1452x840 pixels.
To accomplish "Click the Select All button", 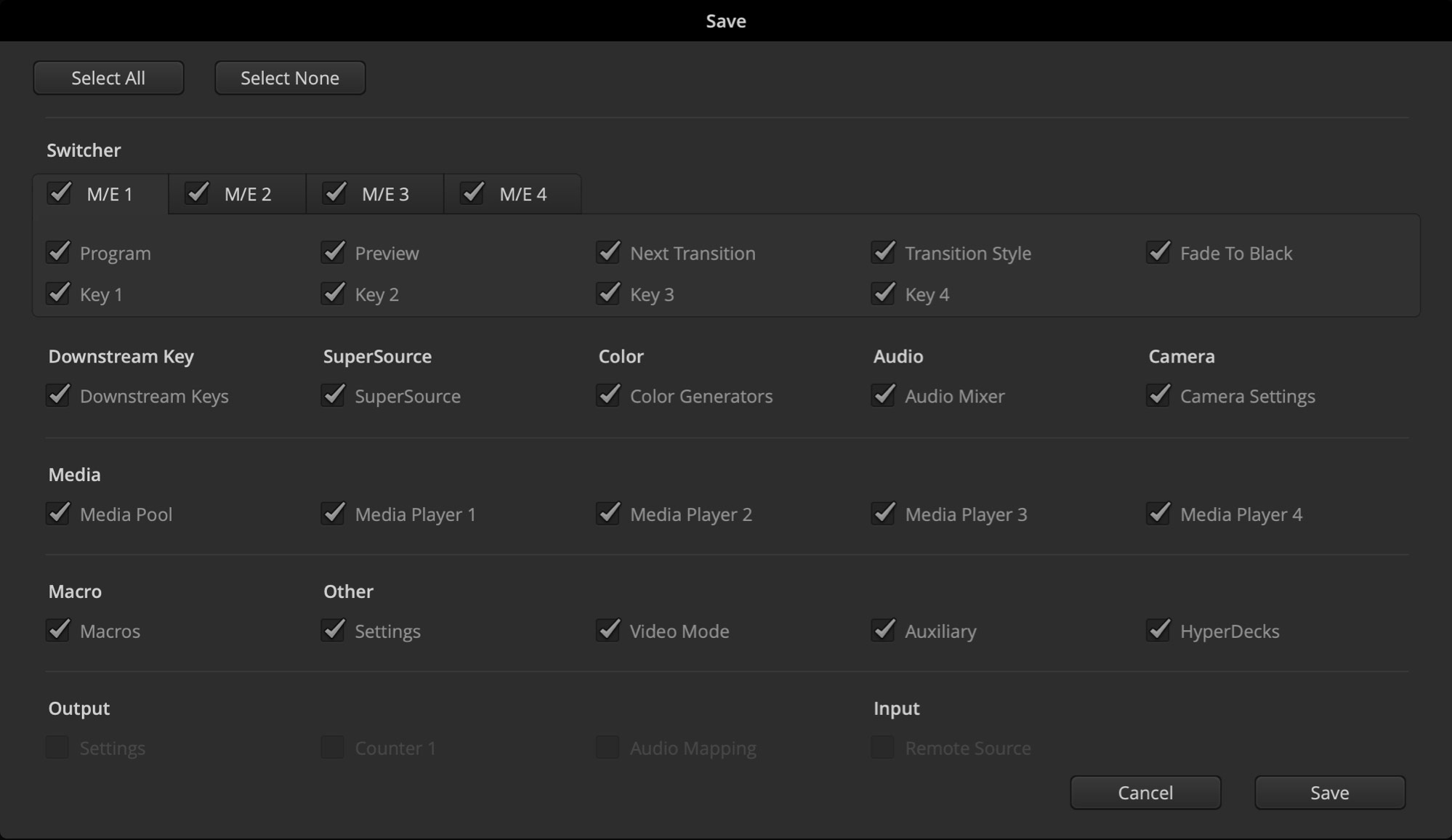I will coord(108,78).
